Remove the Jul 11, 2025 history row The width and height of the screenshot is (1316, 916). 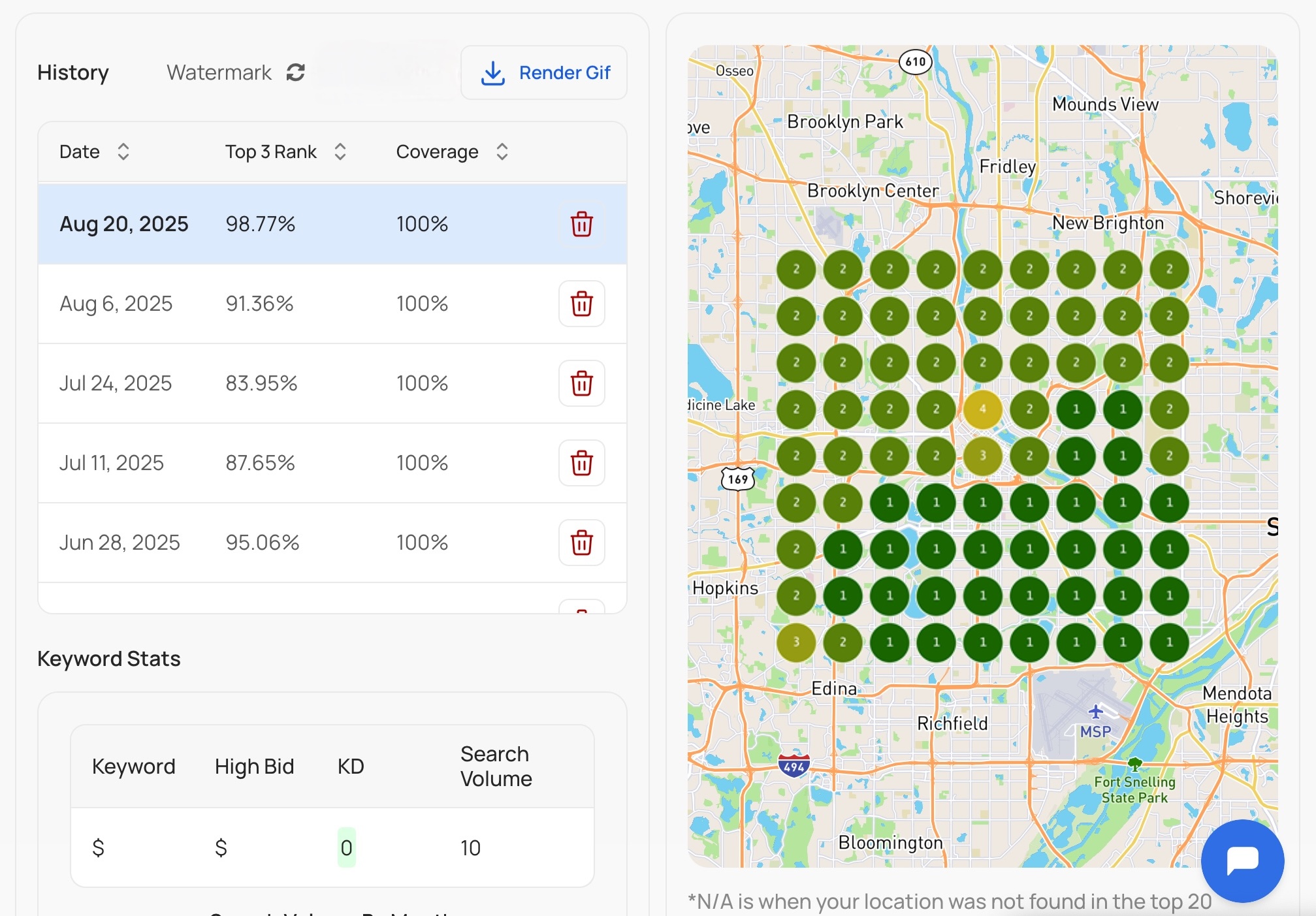[581, 463]
